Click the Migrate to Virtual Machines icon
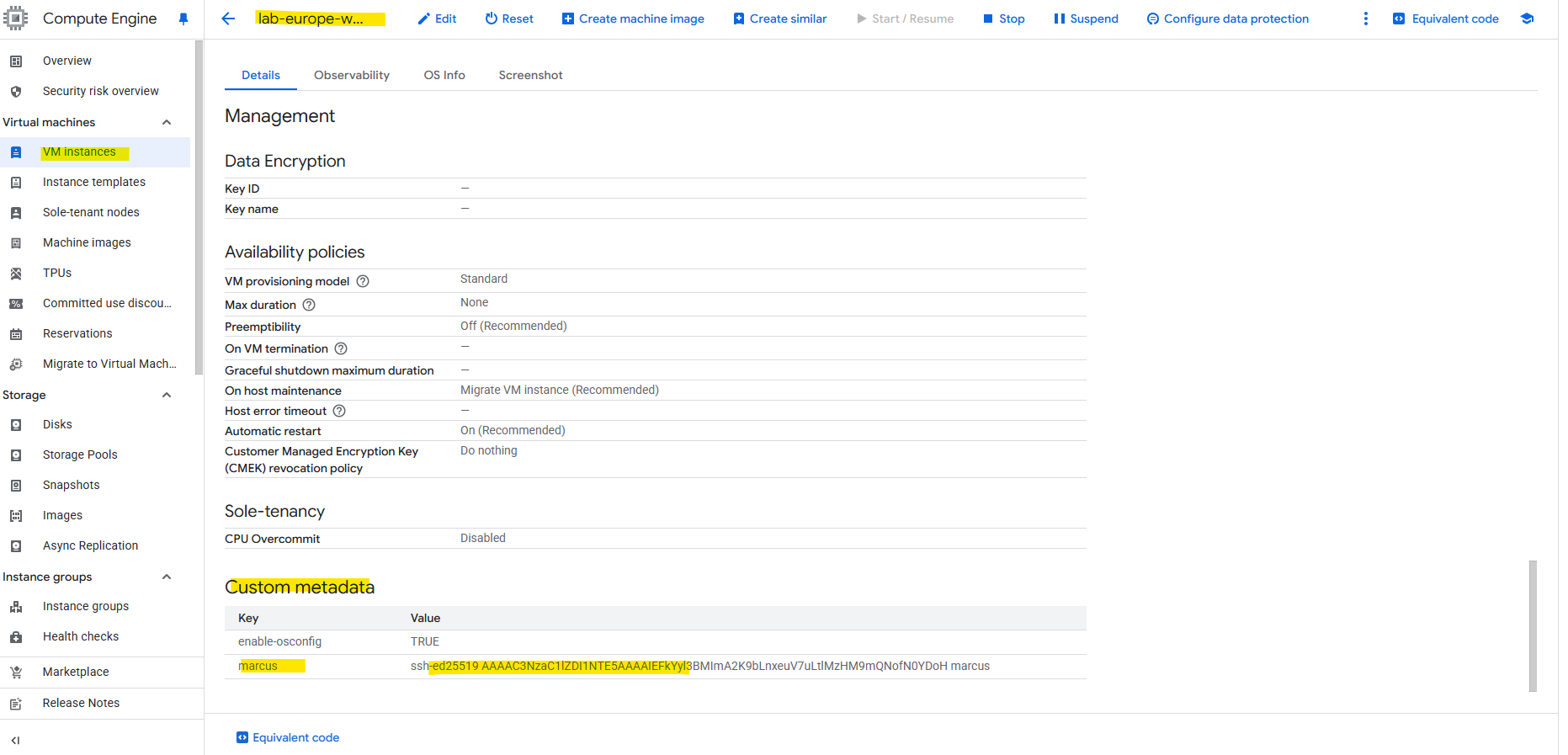Viewport: 1568px width, 755px height. 16,364
